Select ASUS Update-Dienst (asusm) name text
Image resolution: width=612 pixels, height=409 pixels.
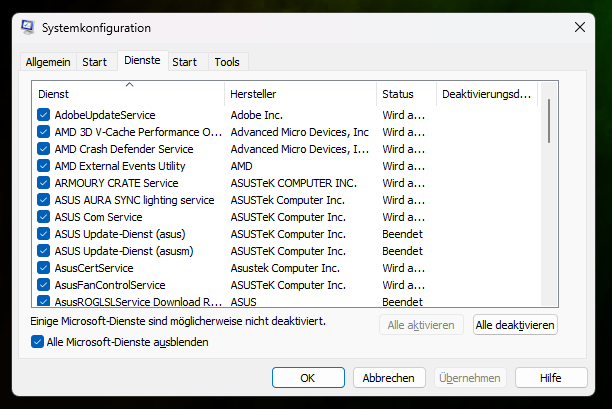(x=124, y=251)
